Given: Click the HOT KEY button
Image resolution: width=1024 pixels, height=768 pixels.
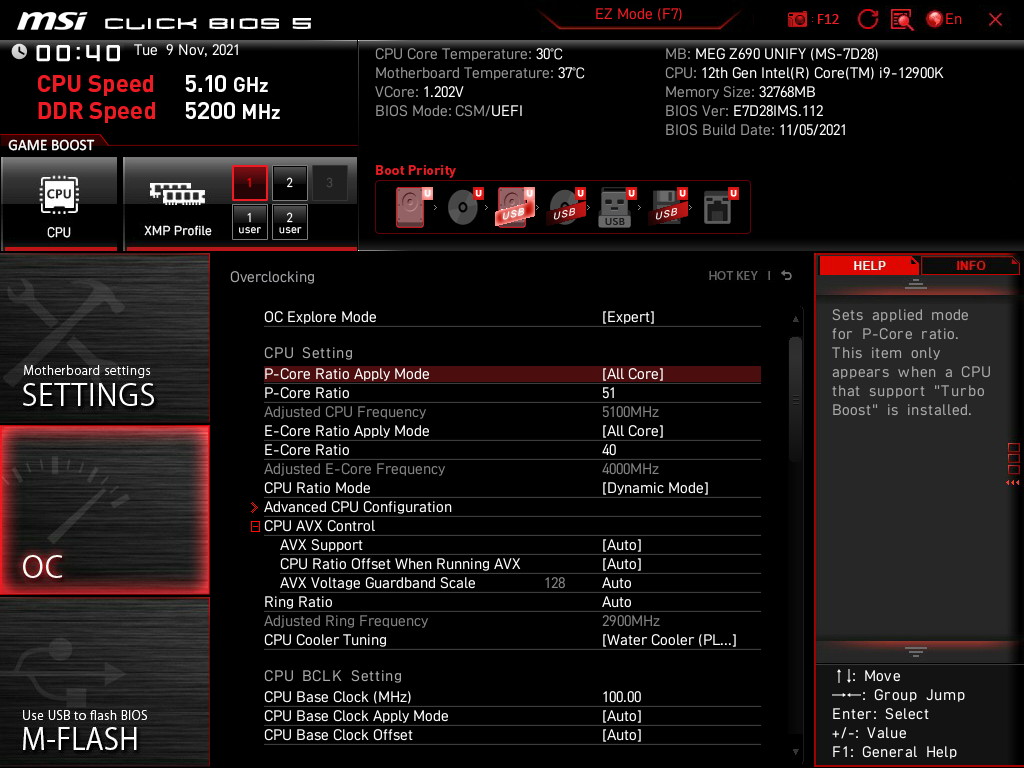Looking at the screenshot, I should [x=733, y=276].
